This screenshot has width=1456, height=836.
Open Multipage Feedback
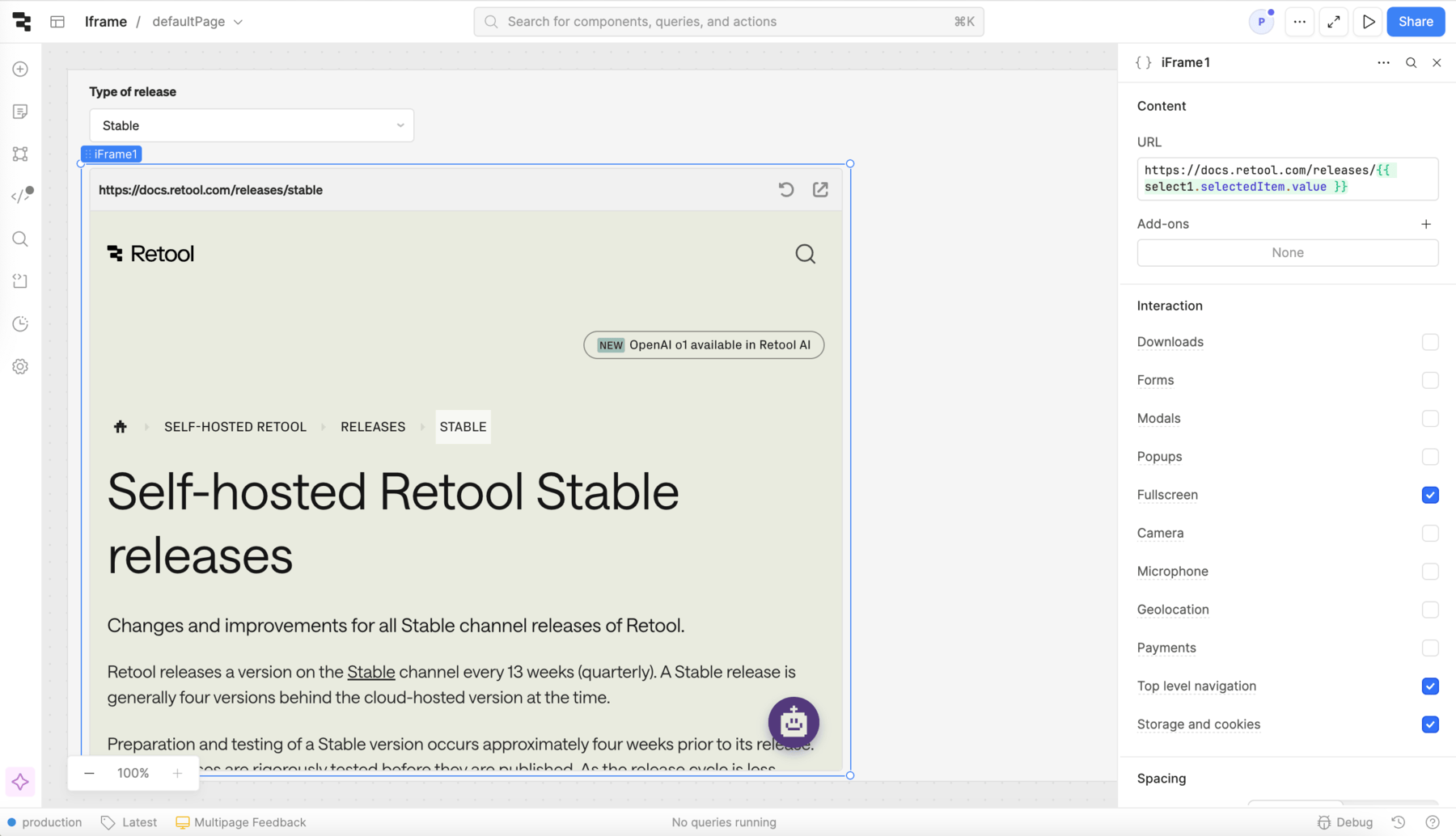tap(240, 822)
